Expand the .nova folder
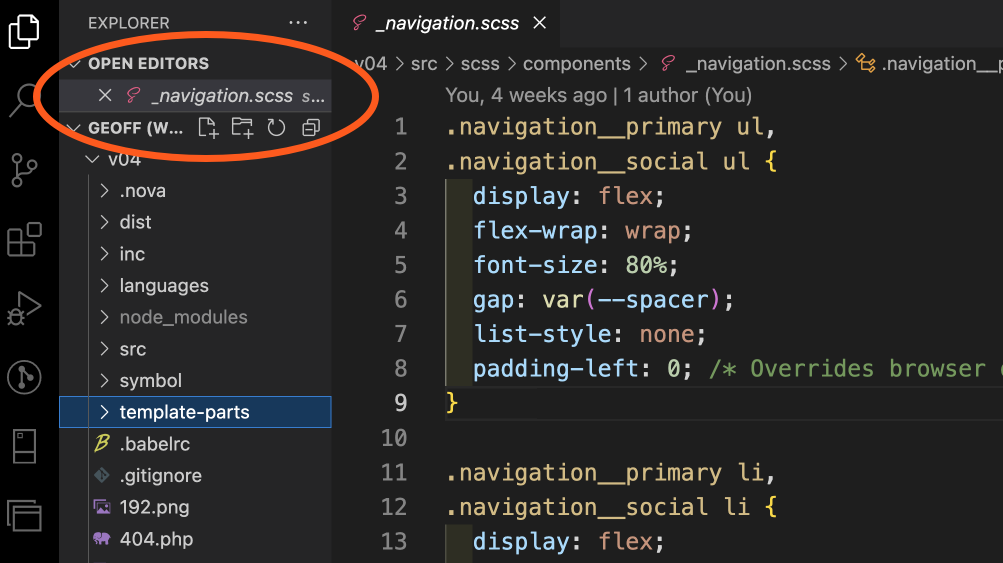 tap(142, 190)
